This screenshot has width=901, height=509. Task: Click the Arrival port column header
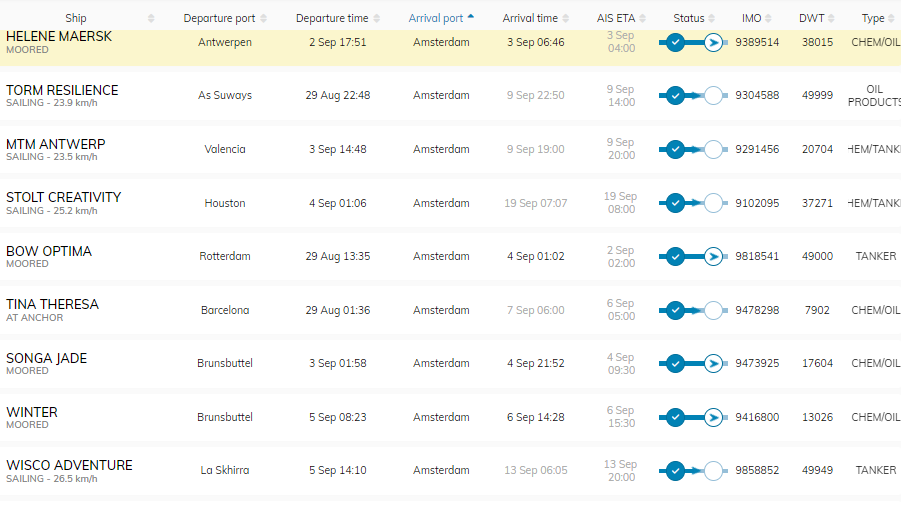pyautogui.click(x=438, y=18)
